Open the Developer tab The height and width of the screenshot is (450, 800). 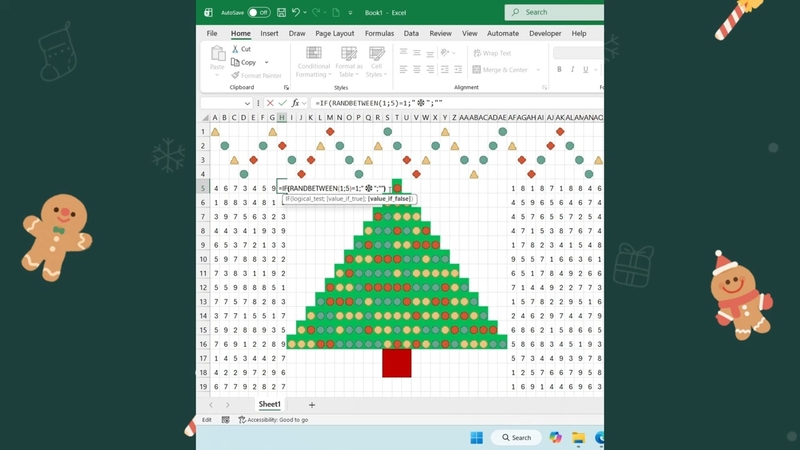click(x=545, y=33)
